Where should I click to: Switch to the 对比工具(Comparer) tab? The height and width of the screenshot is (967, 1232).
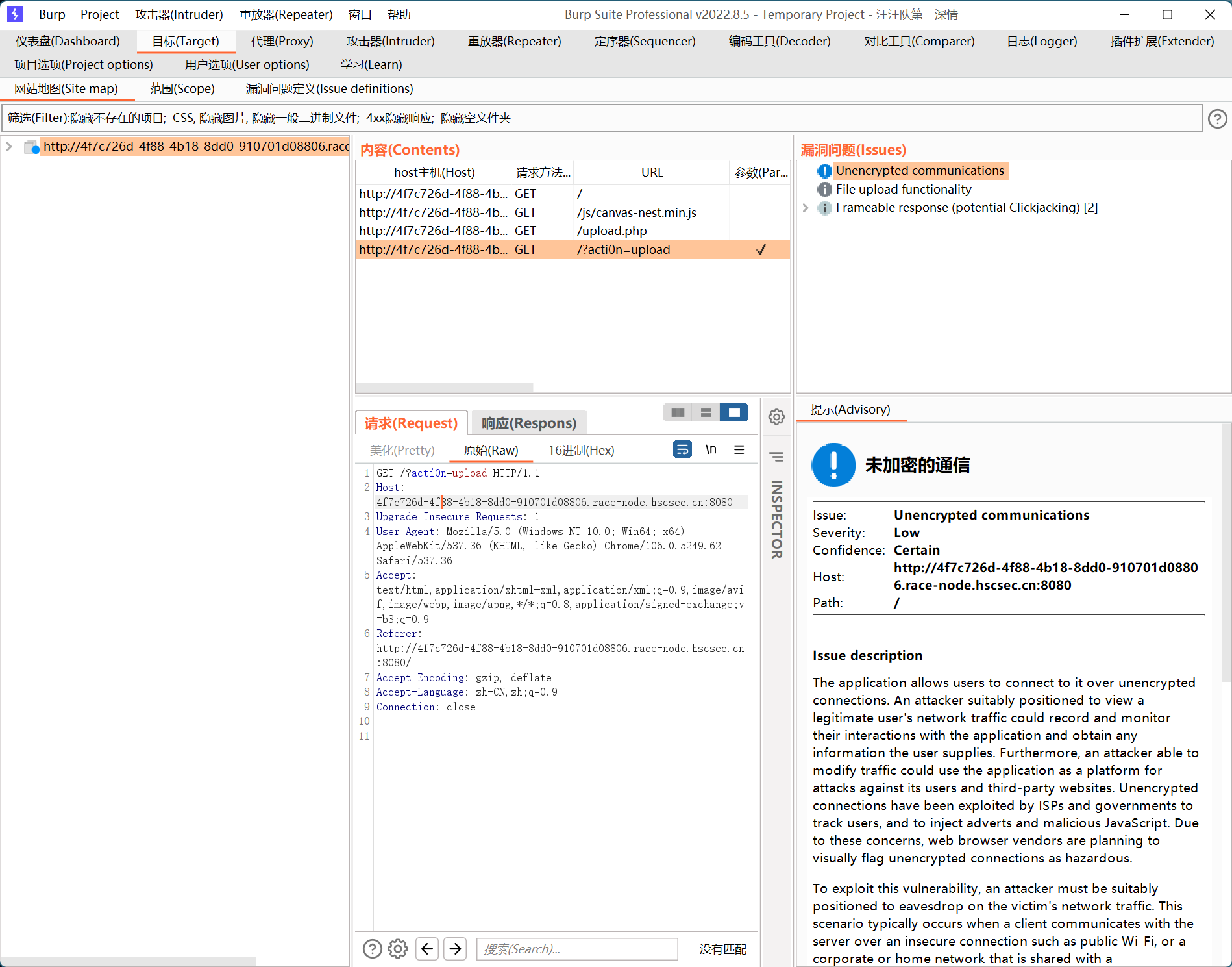coord(919,42)
